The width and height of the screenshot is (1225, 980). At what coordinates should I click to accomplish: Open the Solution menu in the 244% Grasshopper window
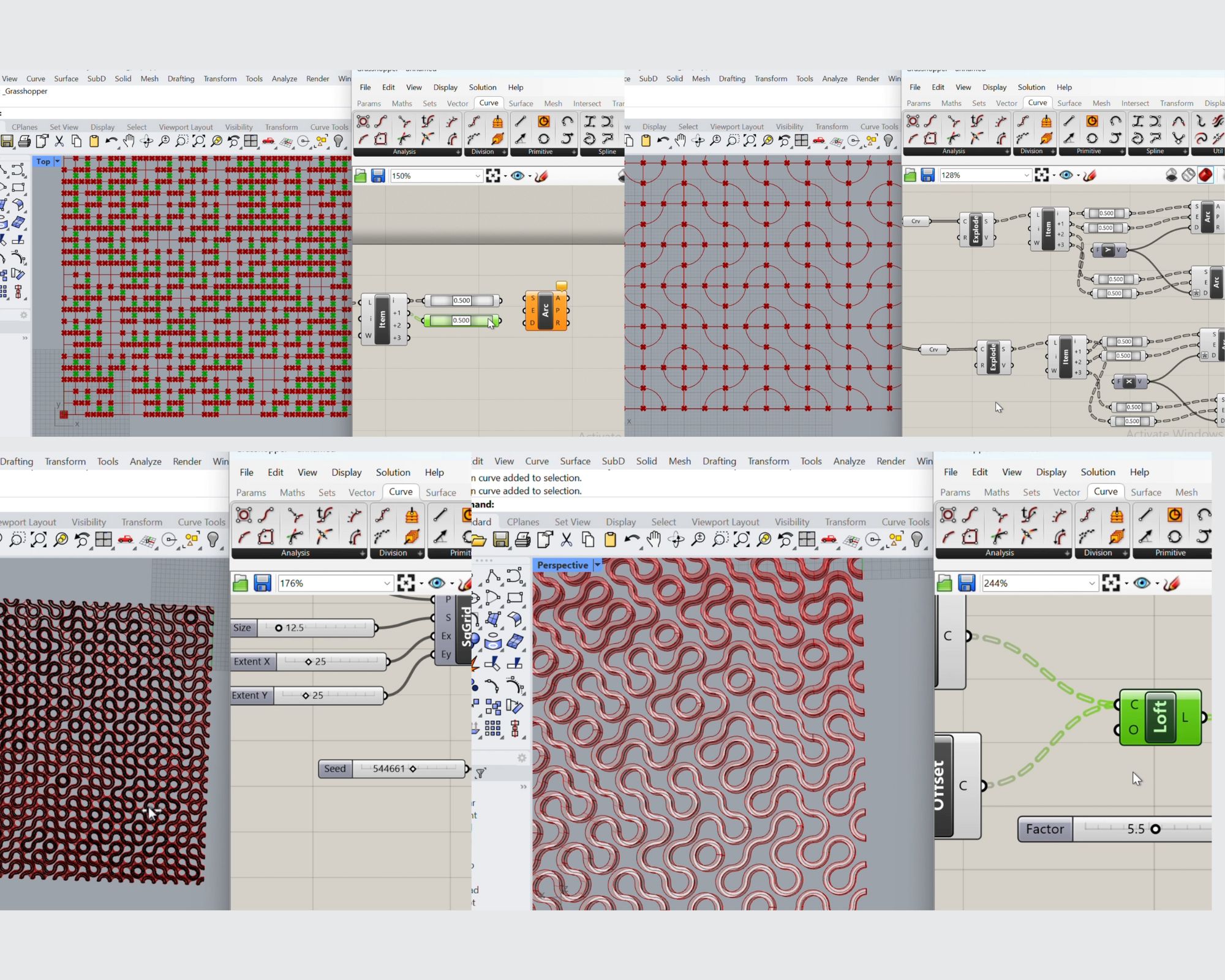(1098, 472)
